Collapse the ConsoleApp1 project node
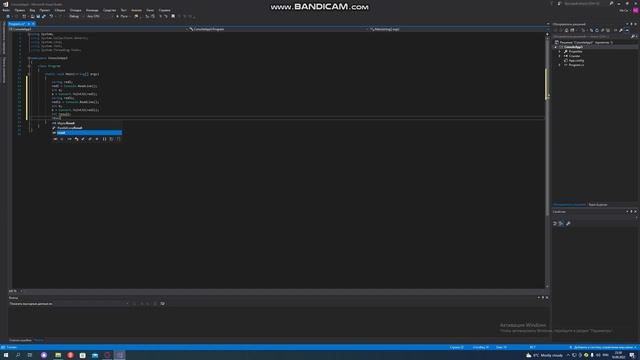640x360 pixels. pos(556,47)
